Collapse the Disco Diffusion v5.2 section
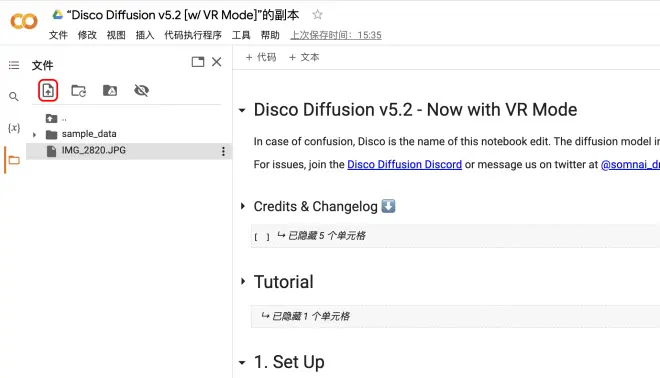Viewport: 660px width, 378px height. pos(242,111)
